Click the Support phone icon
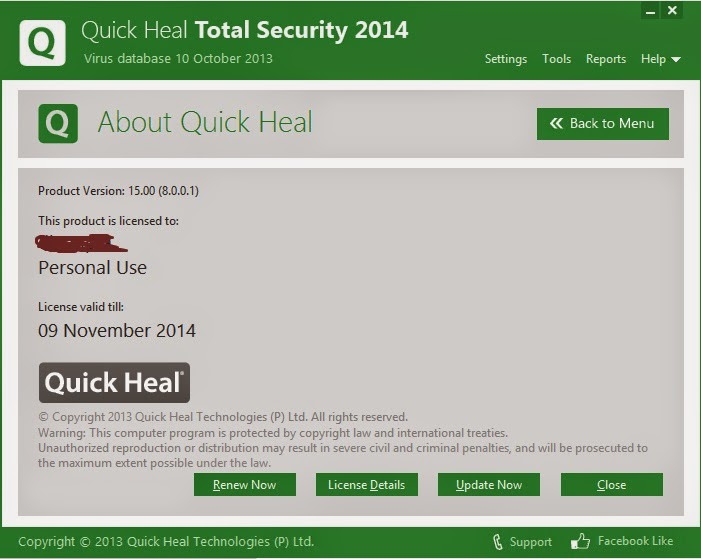 497,542
